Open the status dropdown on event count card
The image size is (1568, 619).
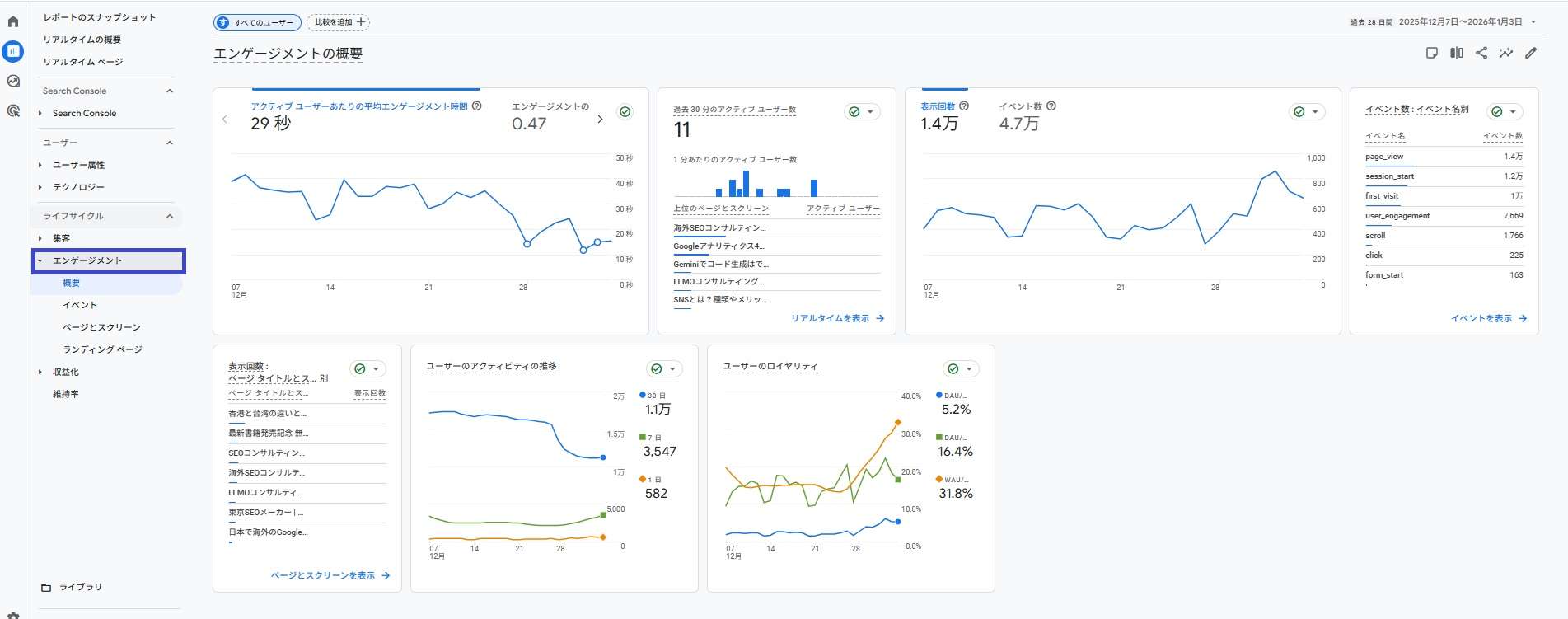[1505, 112]
